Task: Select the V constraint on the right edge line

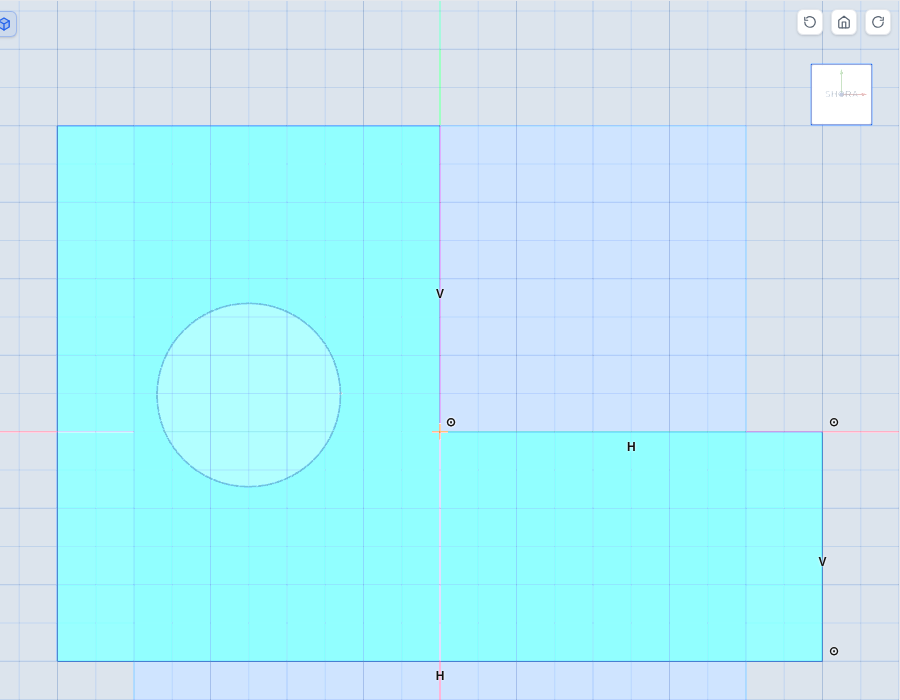Action: 822,562
